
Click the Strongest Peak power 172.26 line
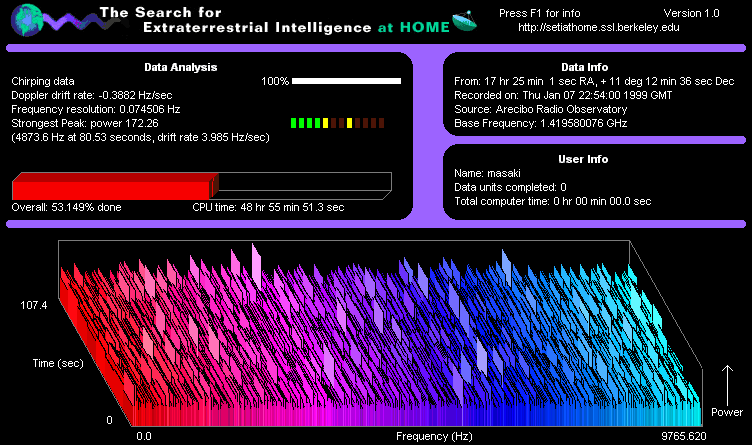click(x=85, y=123)
